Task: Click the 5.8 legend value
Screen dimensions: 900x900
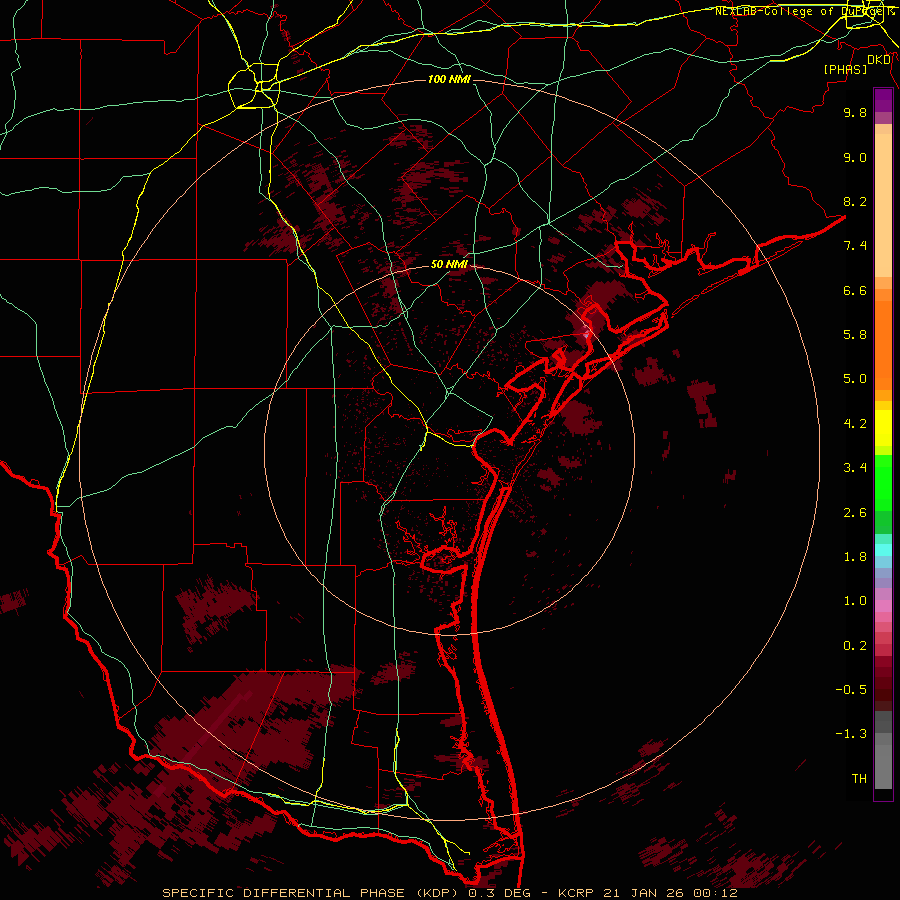Action: pos(855,335)
